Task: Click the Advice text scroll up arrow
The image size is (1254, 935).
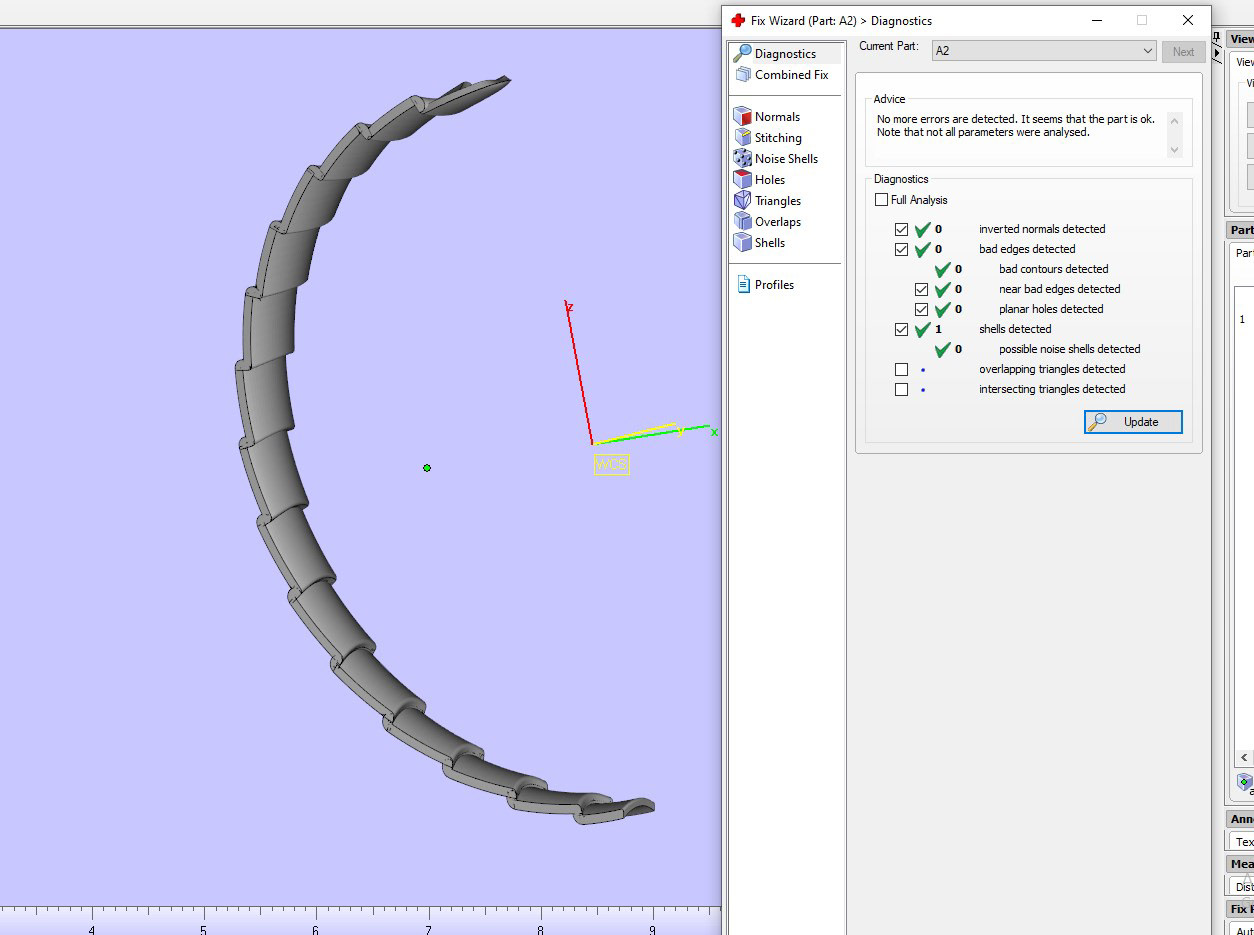Action: (x=1174, y=121)
